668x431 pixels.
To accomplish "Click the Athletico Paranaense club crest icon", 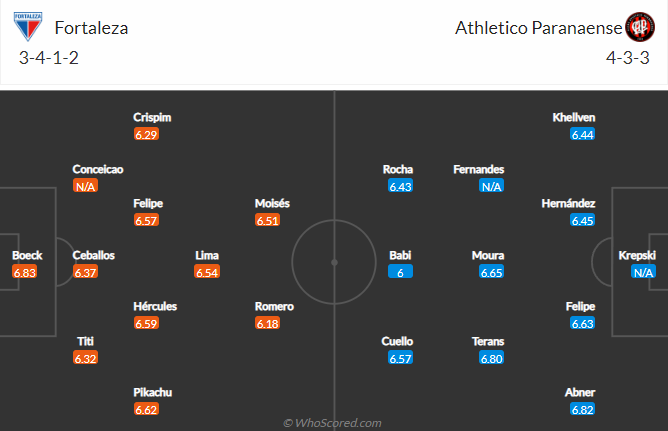I will point(638,27).
